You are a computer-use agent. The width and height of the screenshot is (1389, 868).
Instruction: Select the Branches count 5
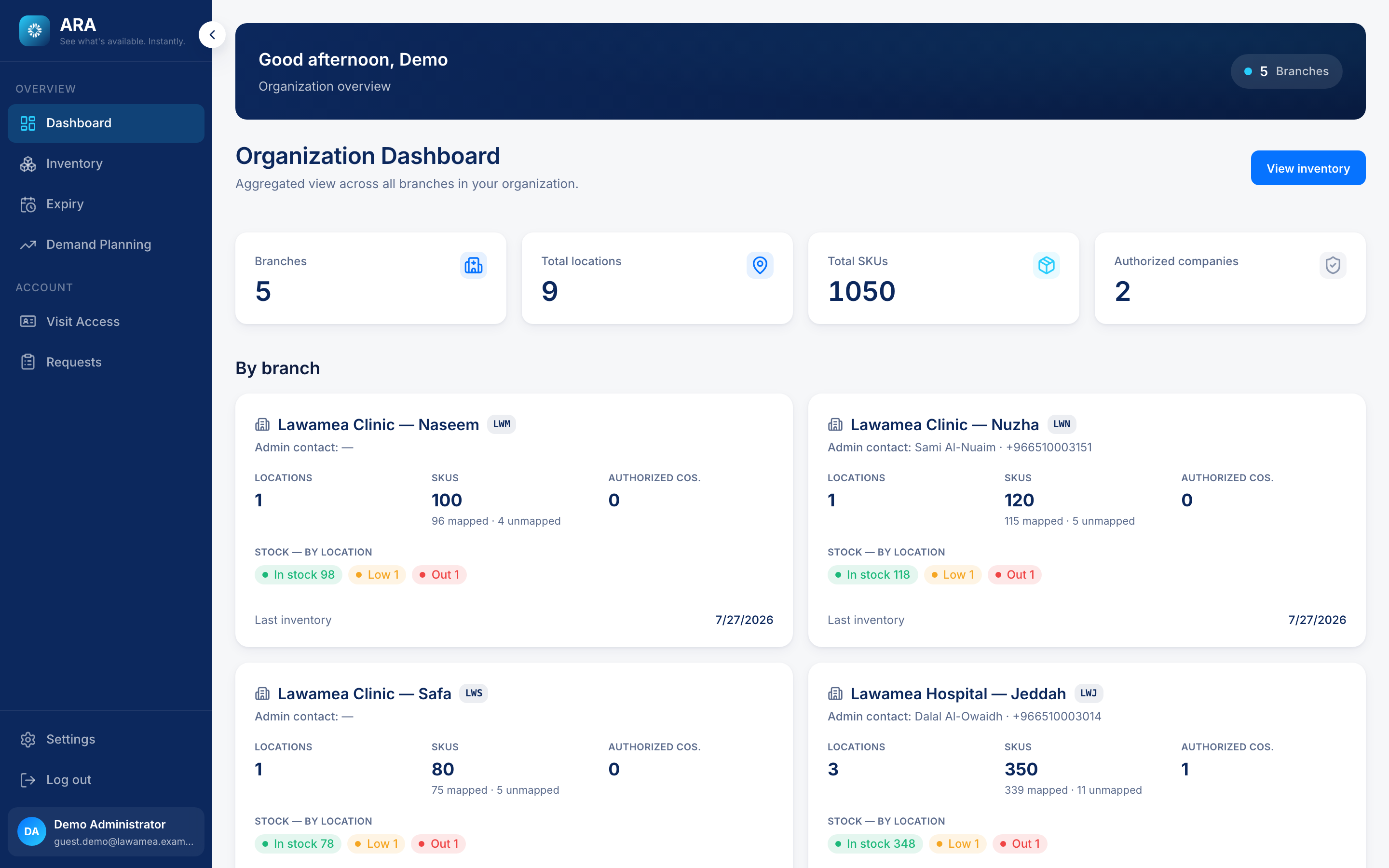click(x=263, y=292)
